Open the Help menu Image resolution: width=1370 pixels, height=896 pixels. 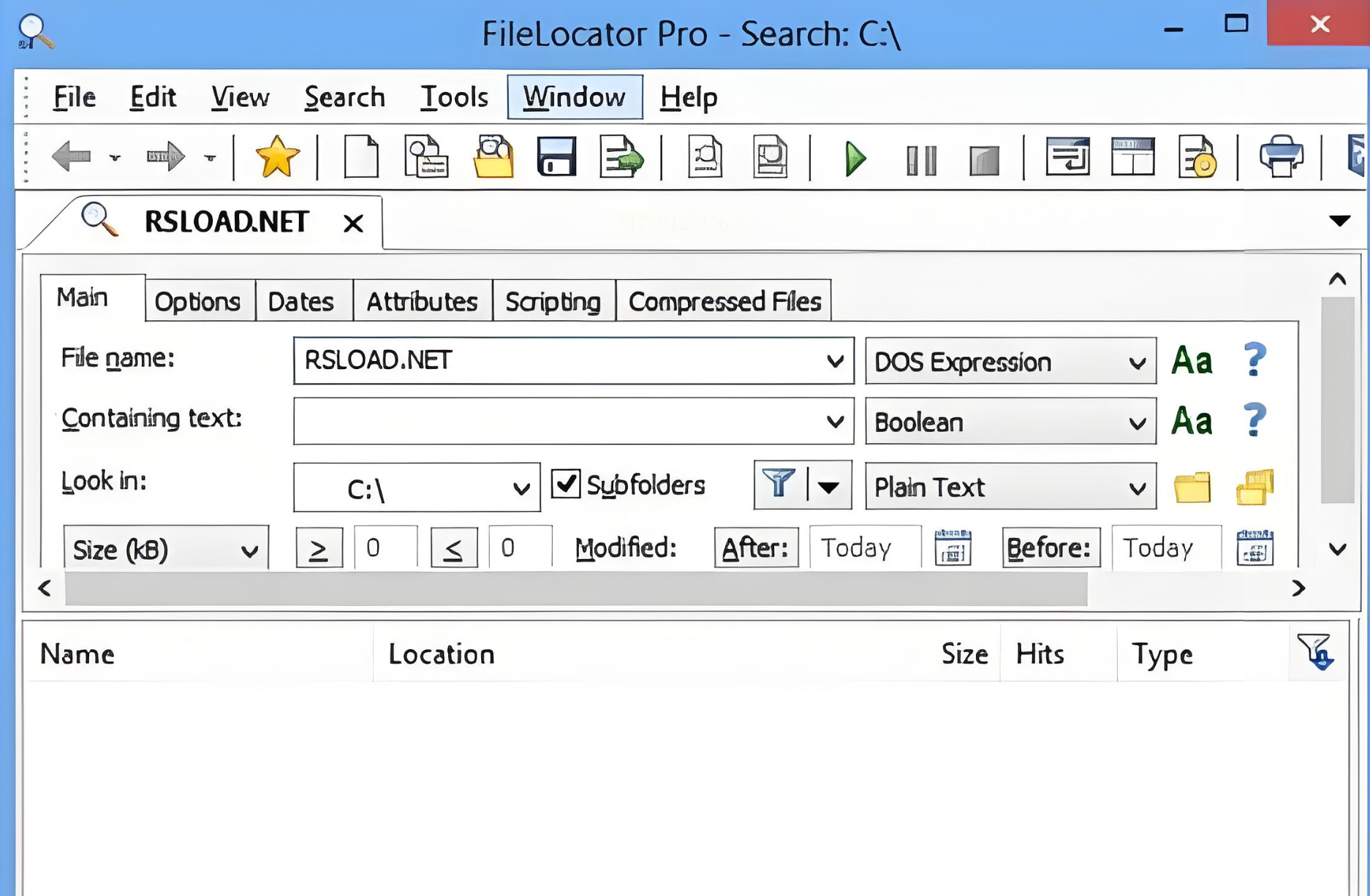tap(689, 97)
